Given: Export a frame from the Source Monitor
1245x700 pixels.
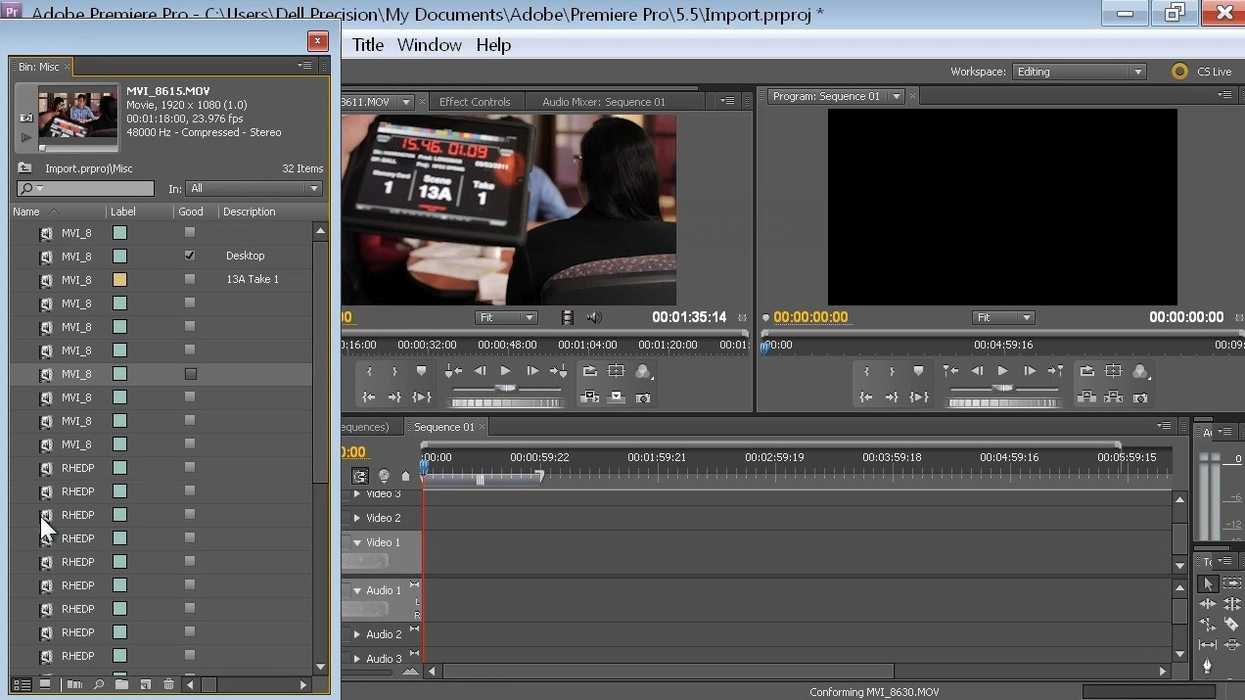Looking at the screenshot, I should coord(643,397).
